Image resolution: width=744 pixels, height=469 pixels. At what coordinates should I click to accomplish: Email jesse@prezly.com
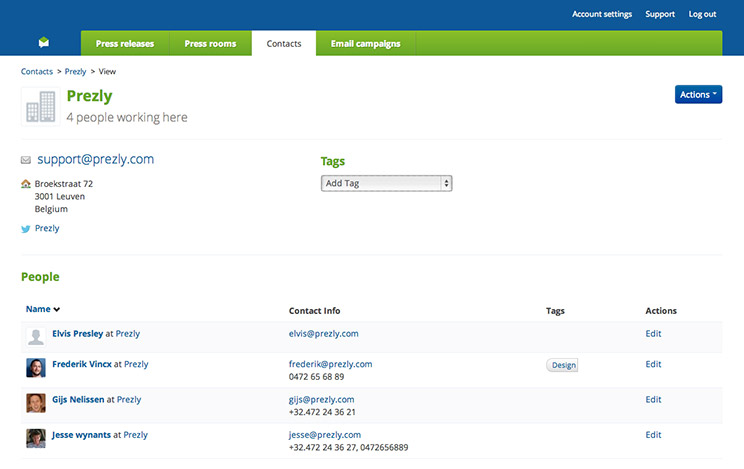325,435
